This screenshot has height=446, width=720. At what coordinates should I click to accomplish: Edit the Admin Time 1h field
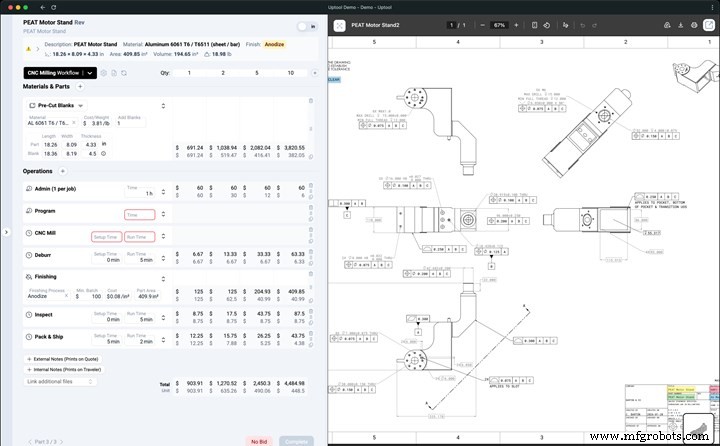pos(140,193)
